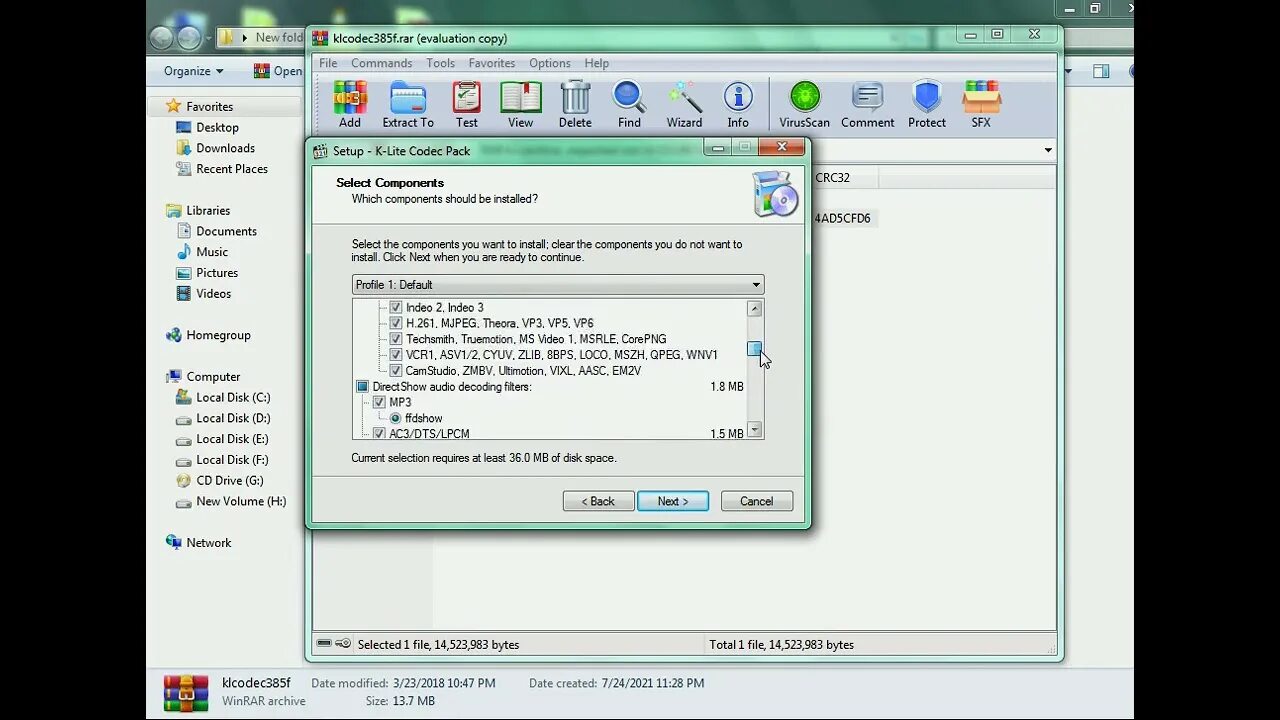The width and height of the screenshot is (1280, 720).
Task: Run the Test archive tool
Action: (467, 105)
